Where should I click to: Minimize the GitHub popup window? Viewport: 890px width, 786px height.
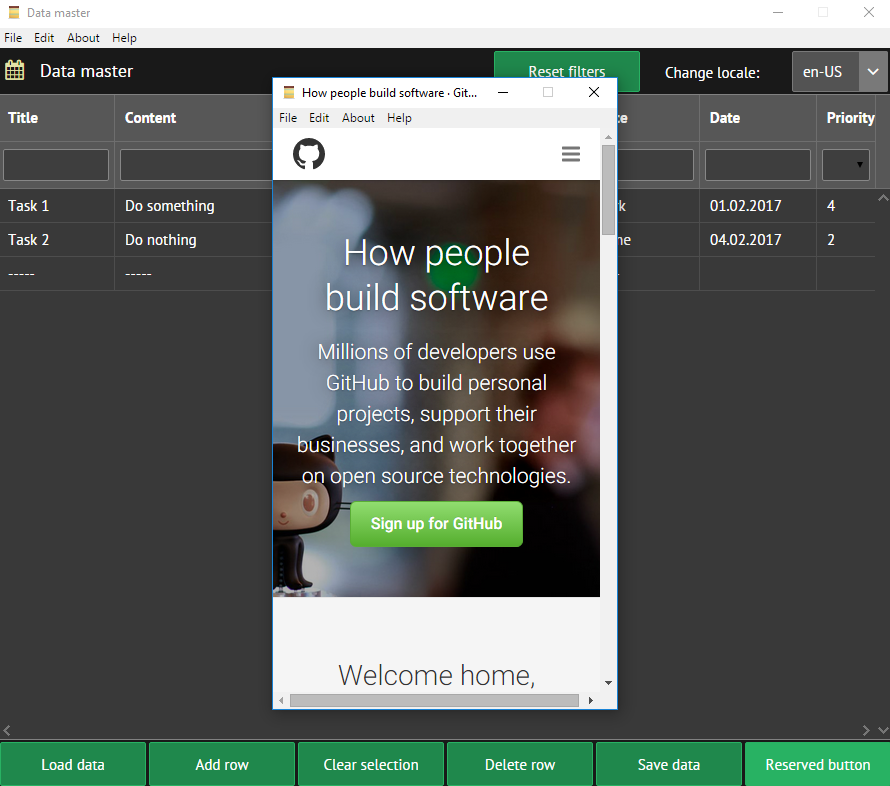pos(503,92)
